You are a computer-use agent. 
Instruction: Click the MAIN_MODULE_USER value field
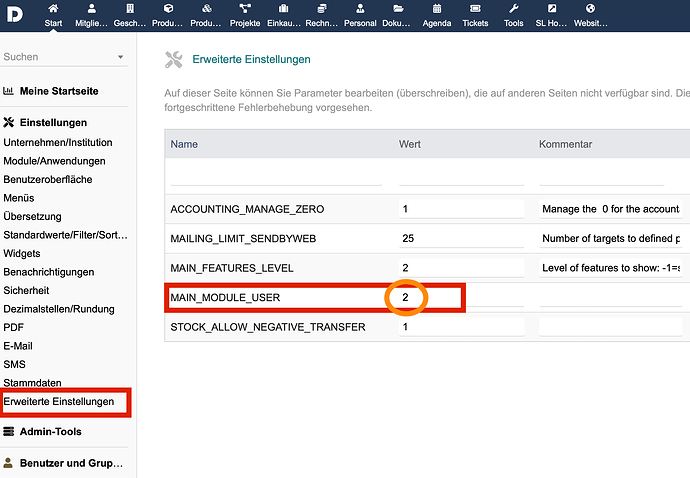(461, 298)
